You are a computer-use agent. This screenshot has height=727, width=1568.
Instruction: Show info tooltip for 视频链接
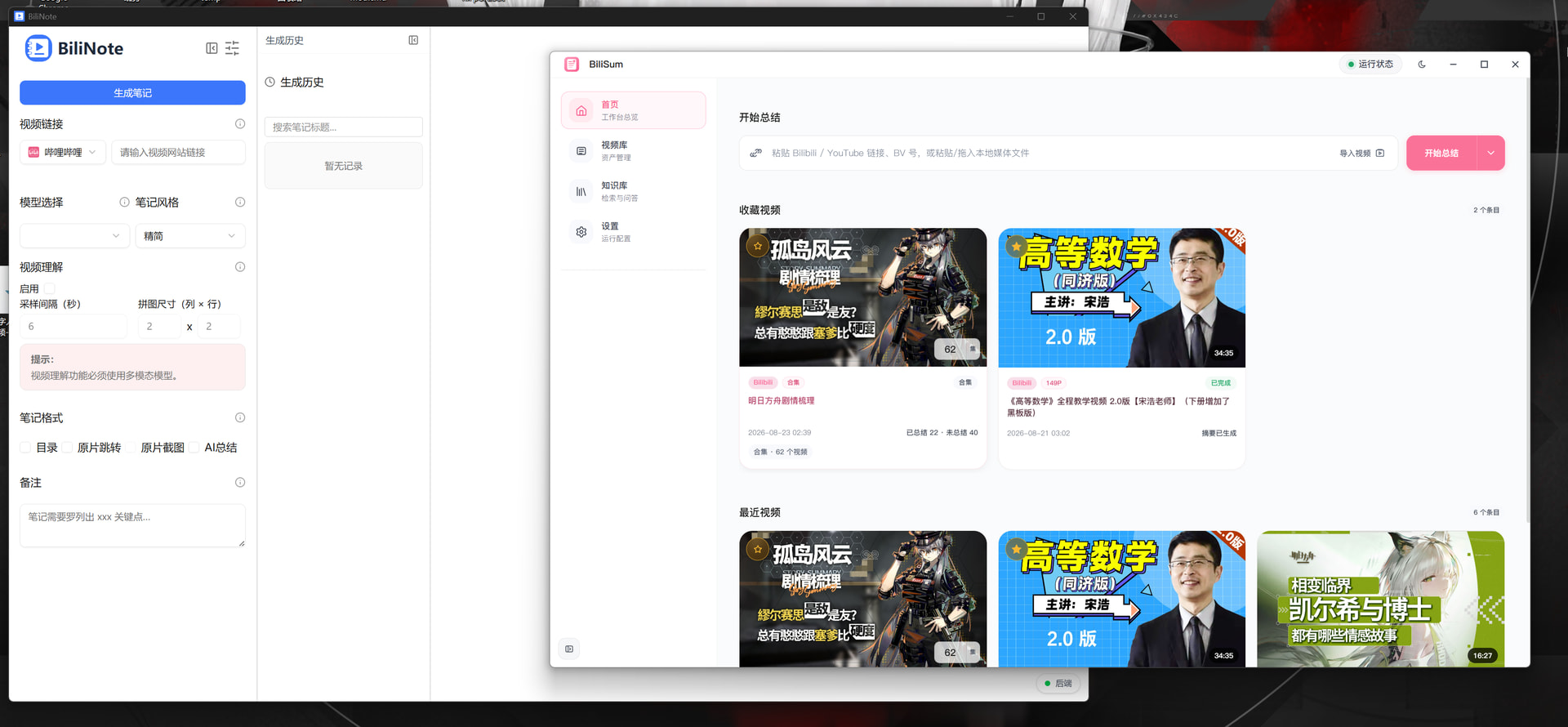tap(240, 124)
